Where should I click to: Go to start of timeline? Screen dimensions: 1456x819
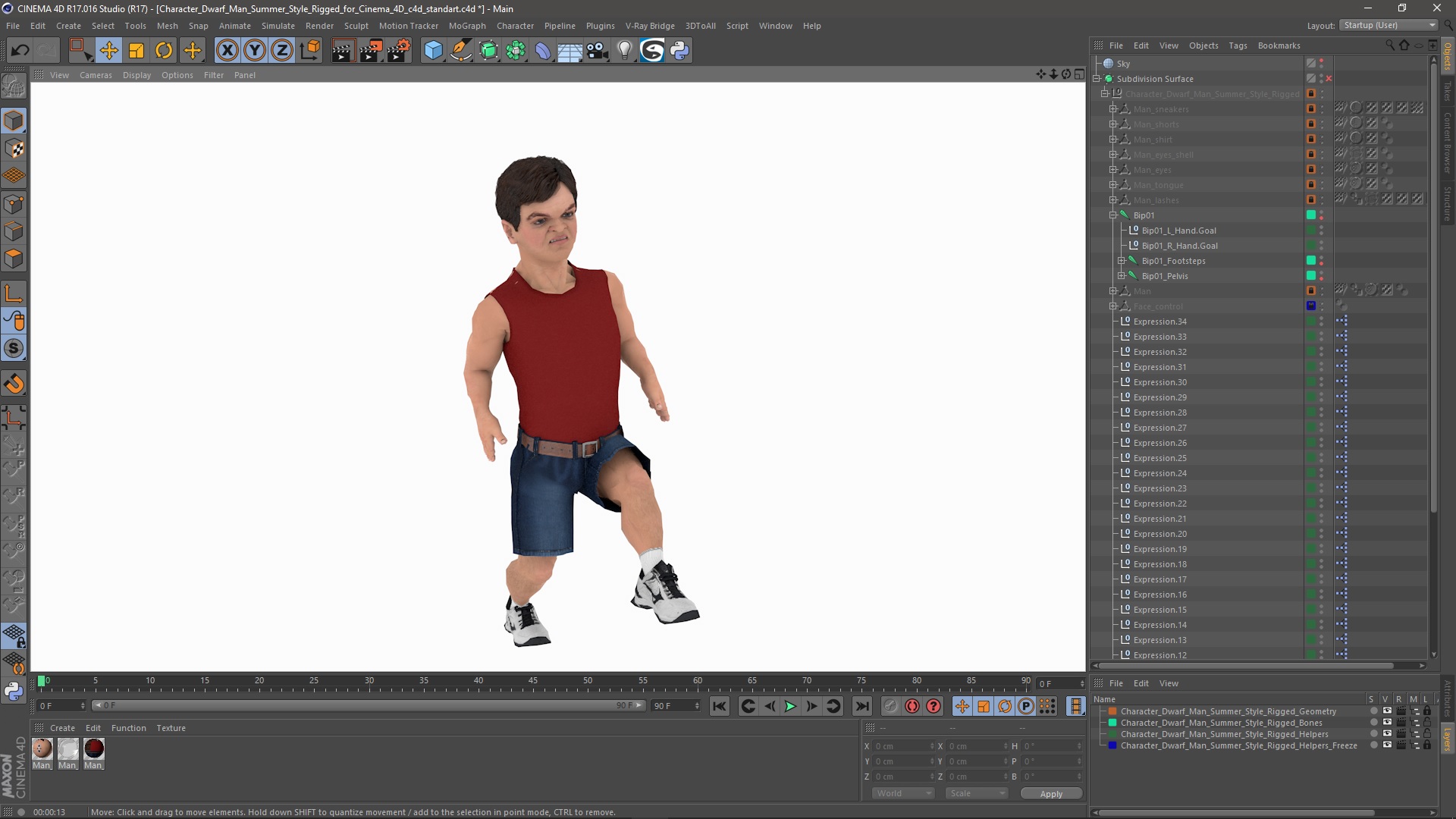719,706
